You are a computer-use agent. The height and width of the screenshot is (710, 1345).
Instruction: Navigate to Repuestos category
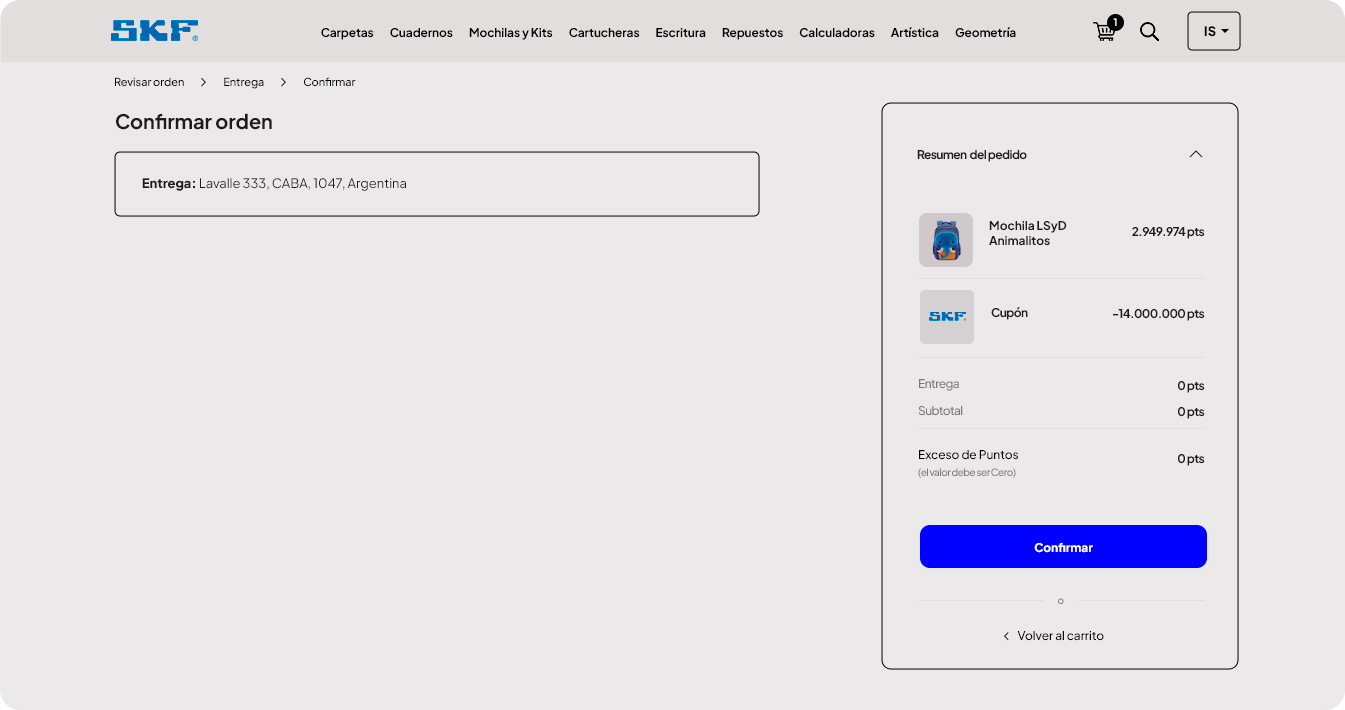(x=752, y=33)
